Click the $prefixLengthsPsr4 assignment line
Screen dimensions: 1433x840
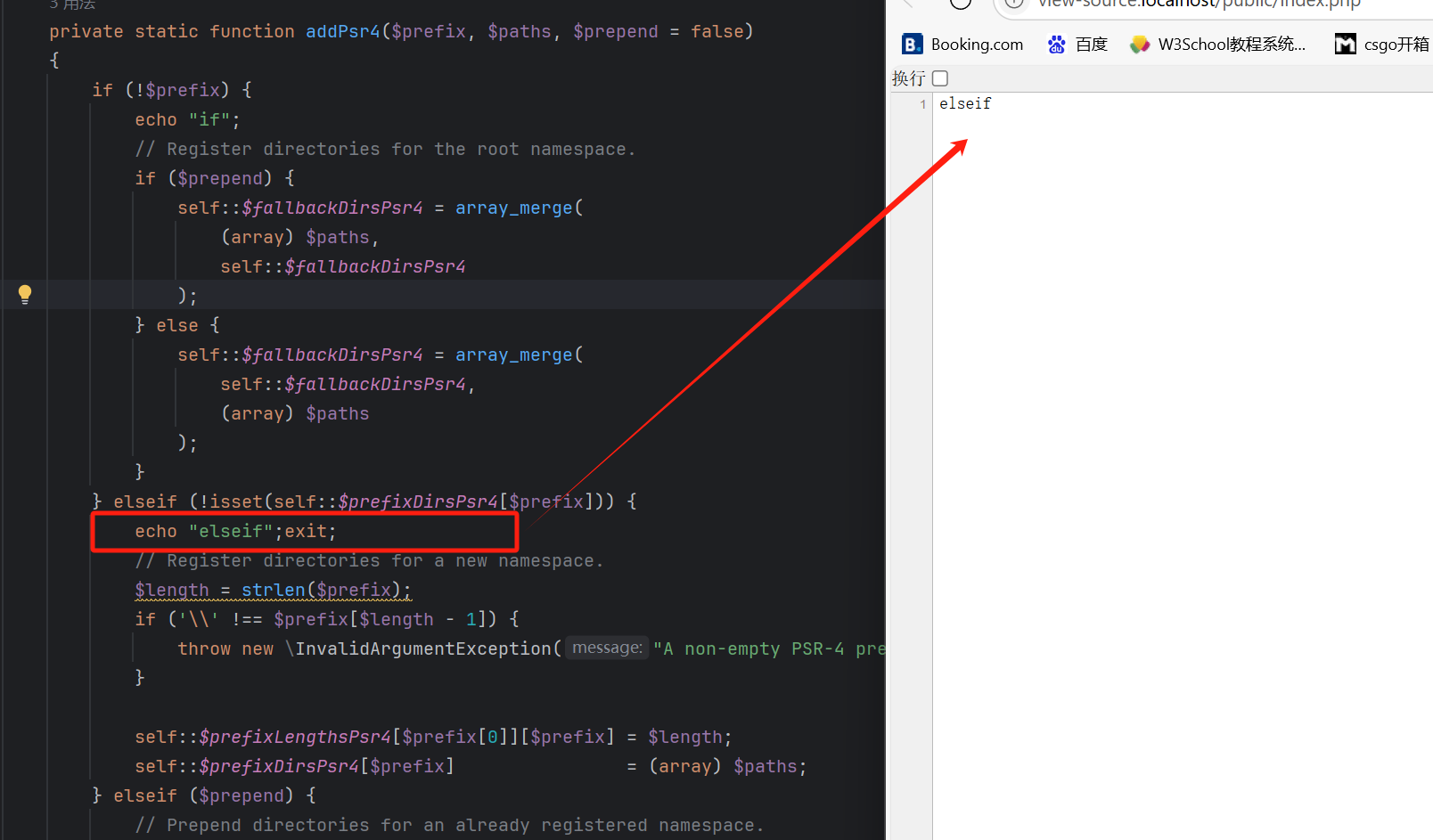(433, 737)
